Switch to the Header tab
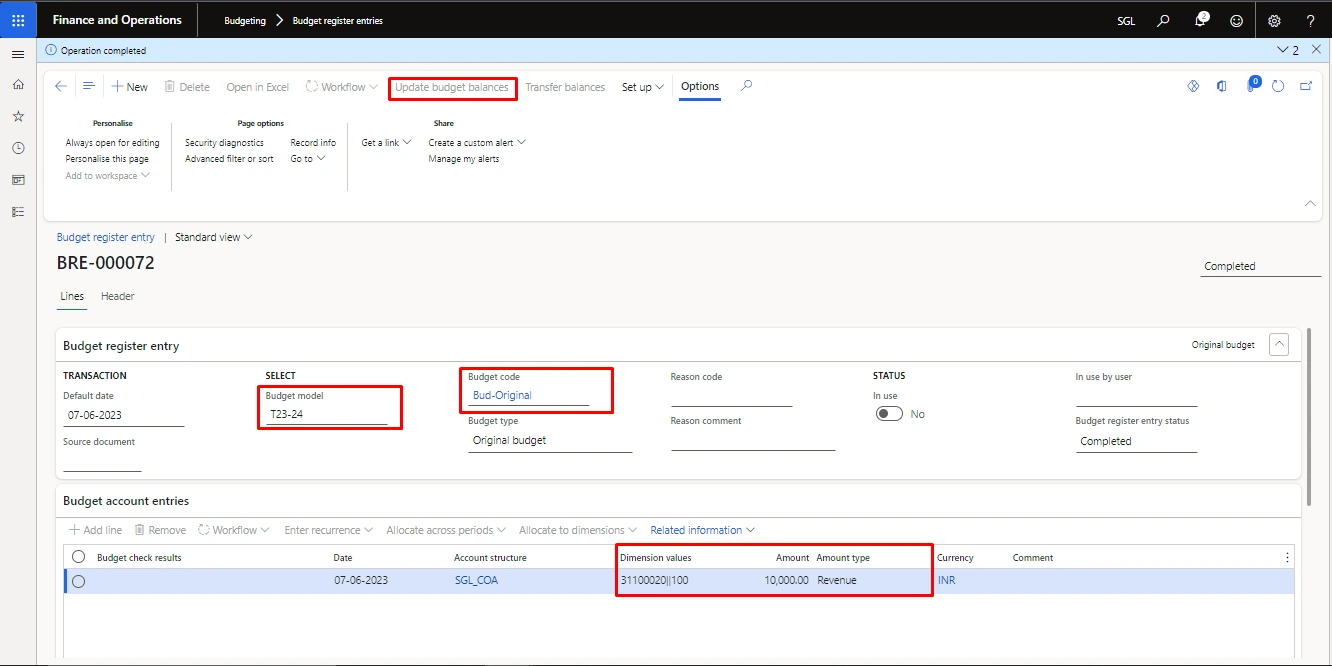1332x666 pixels. point(117,296)
